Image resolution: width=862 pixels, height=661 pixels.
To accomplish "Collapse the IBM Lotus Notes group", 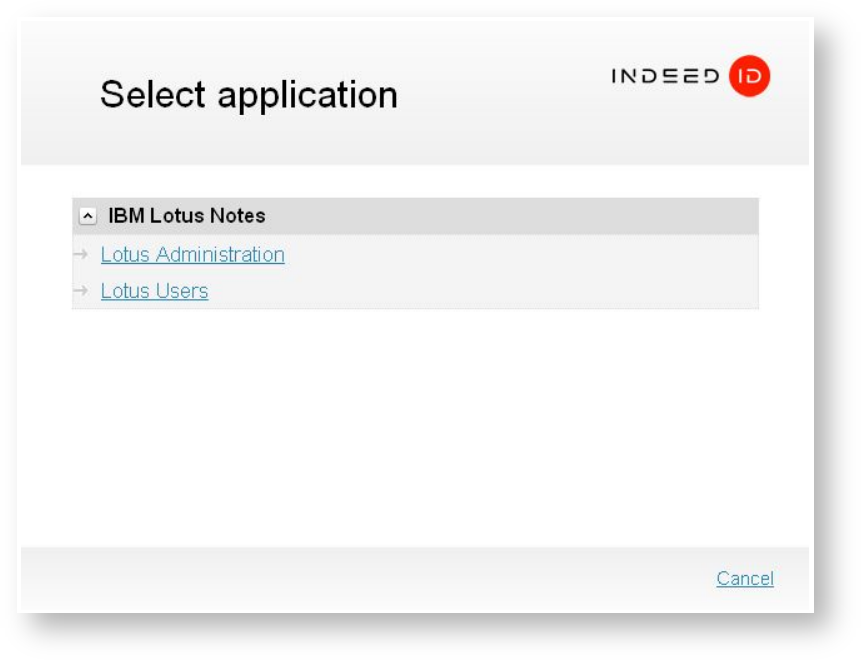I will point(88,216).
